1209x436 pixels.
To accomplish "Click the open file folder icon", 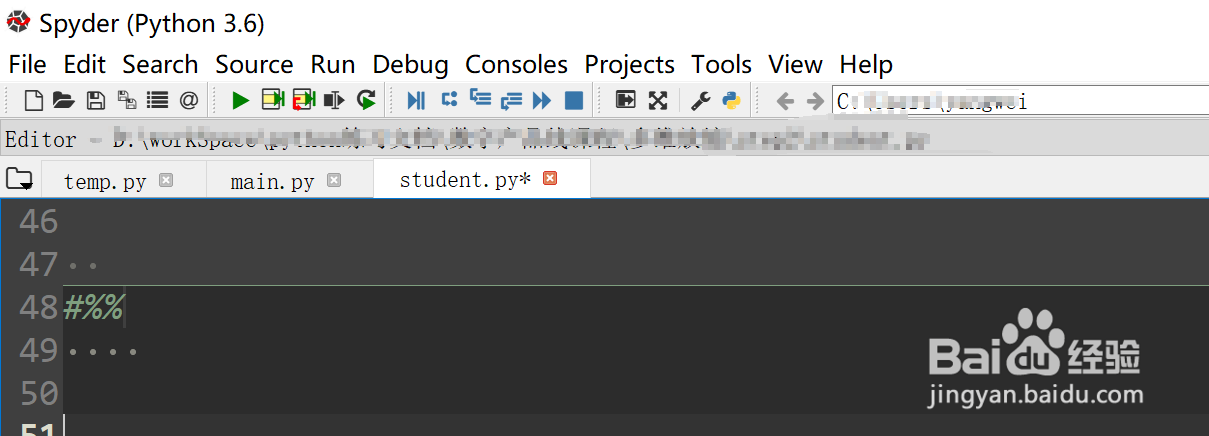I will [64, 100].
